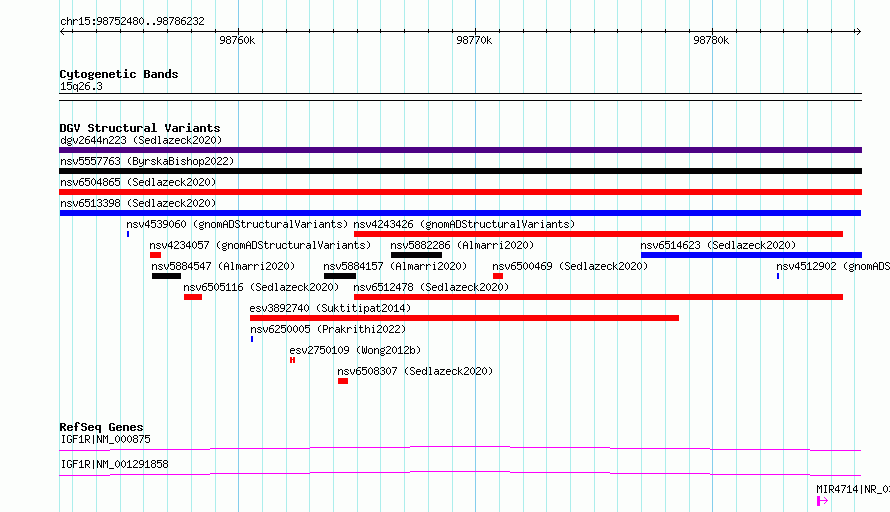Click the nsv6514623 (Sedlazeck2020) label
Viewport: 890px width, 512px height.
[x=718, y=245]
